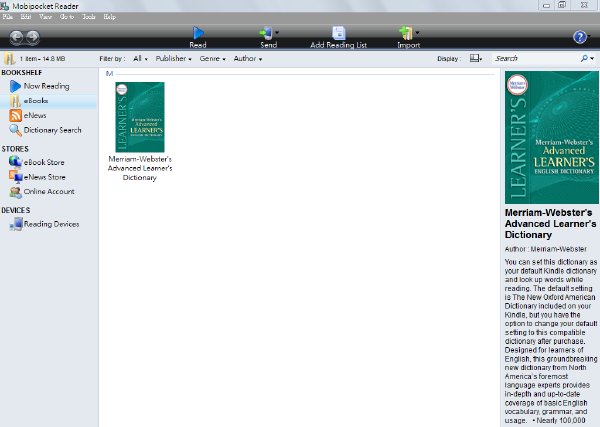Open Online Account
The width and height of the screenshot is (600, 427).
49,191
